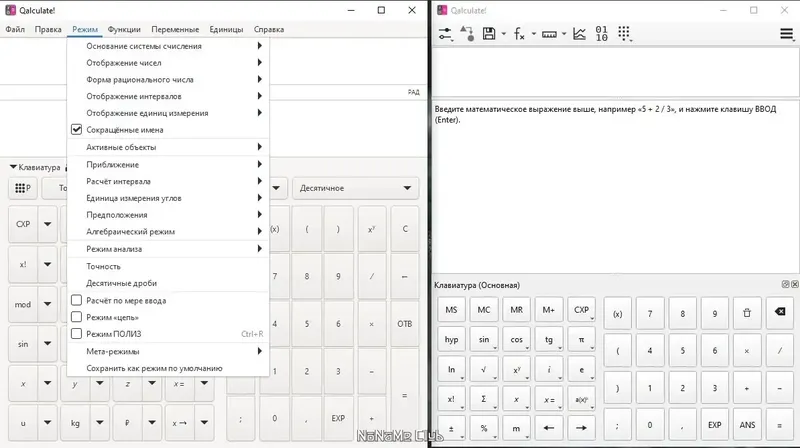This screenshot has width=800, height=448.
Task: Close the Клавиатура (Основная) panel
Action: coord(794,284)
